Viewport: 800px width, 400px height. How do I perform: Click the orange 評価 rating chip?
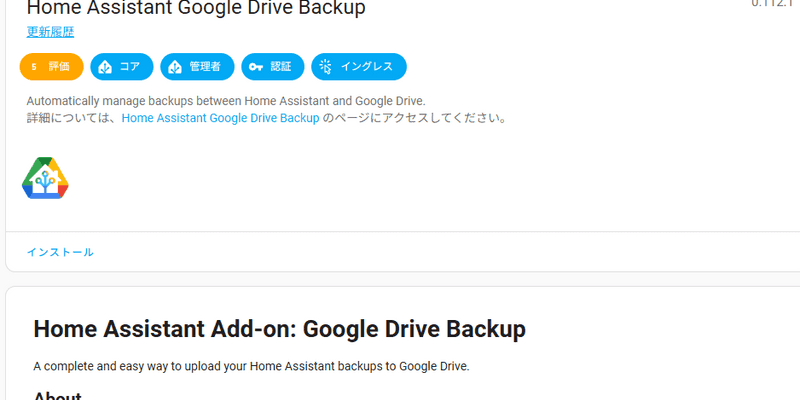[x=52, y=67]
